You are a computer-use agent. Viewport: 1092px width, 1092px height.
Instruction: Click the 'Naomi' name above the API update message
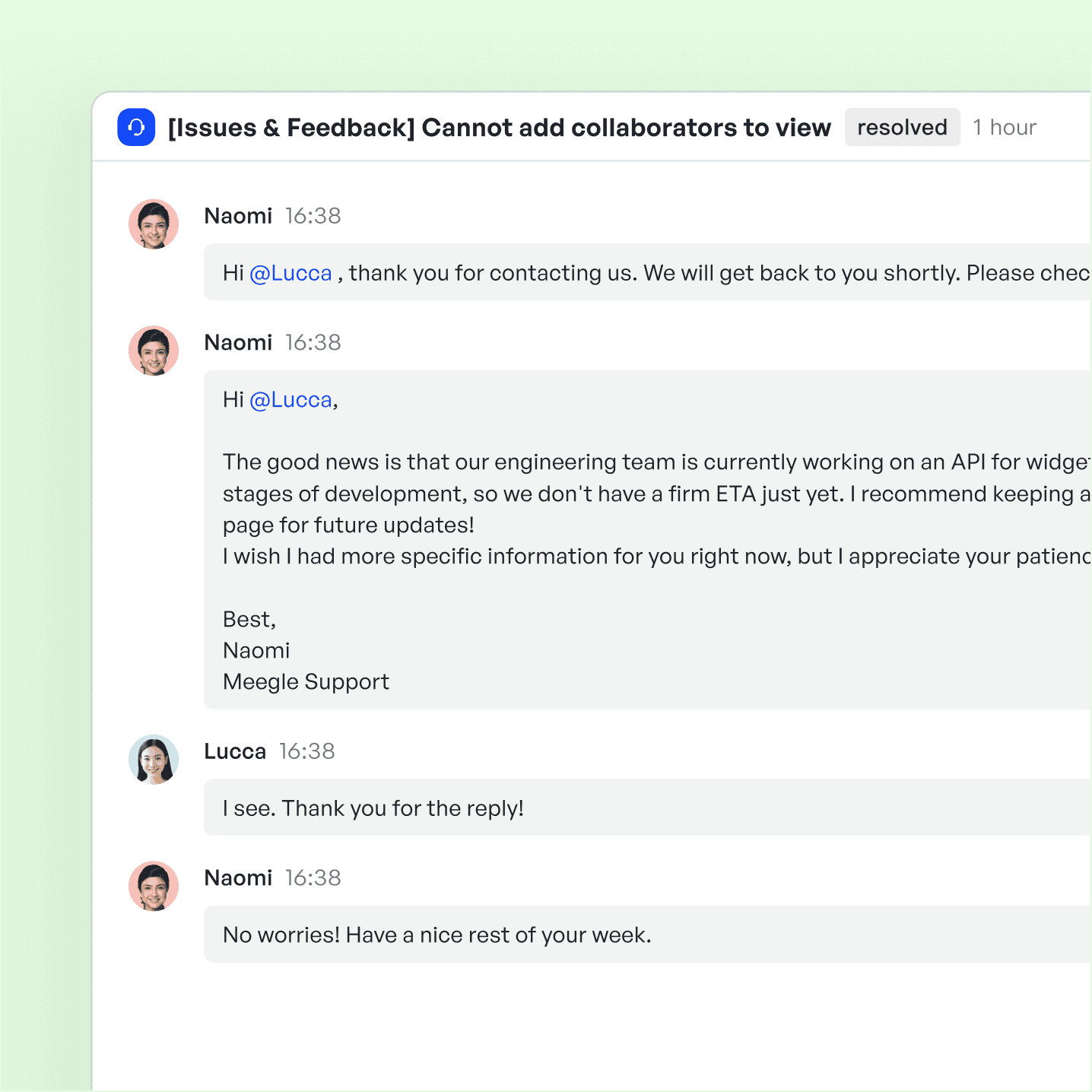pos(238,342)
